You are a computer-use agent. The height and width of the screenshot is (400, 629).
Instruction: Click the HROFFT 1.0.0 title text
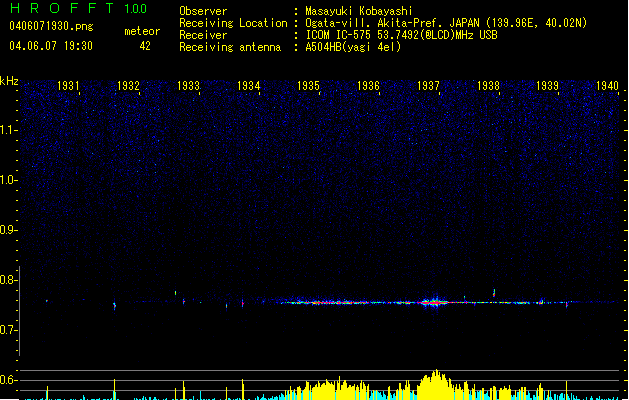point(79,8)
